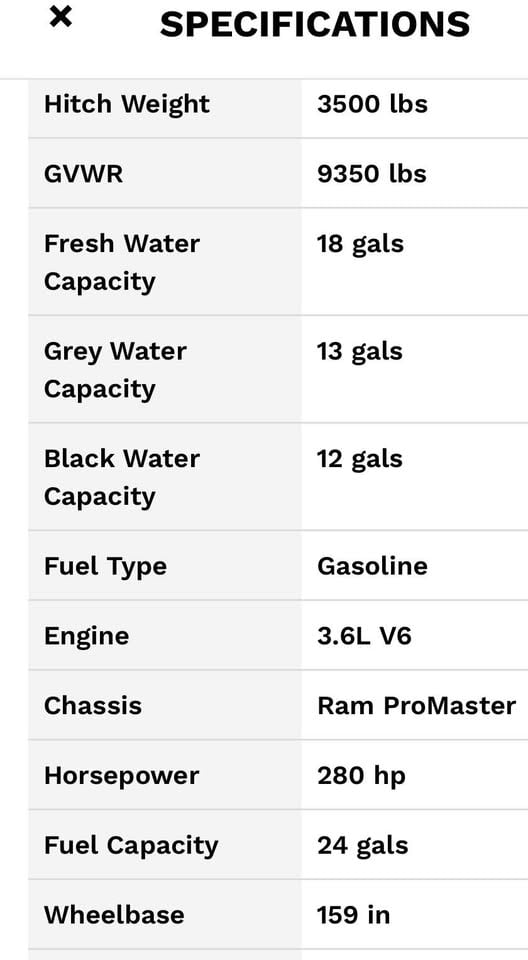Select the 159 in wheelbase value
The image size is (528, 960).
point(353,915)
